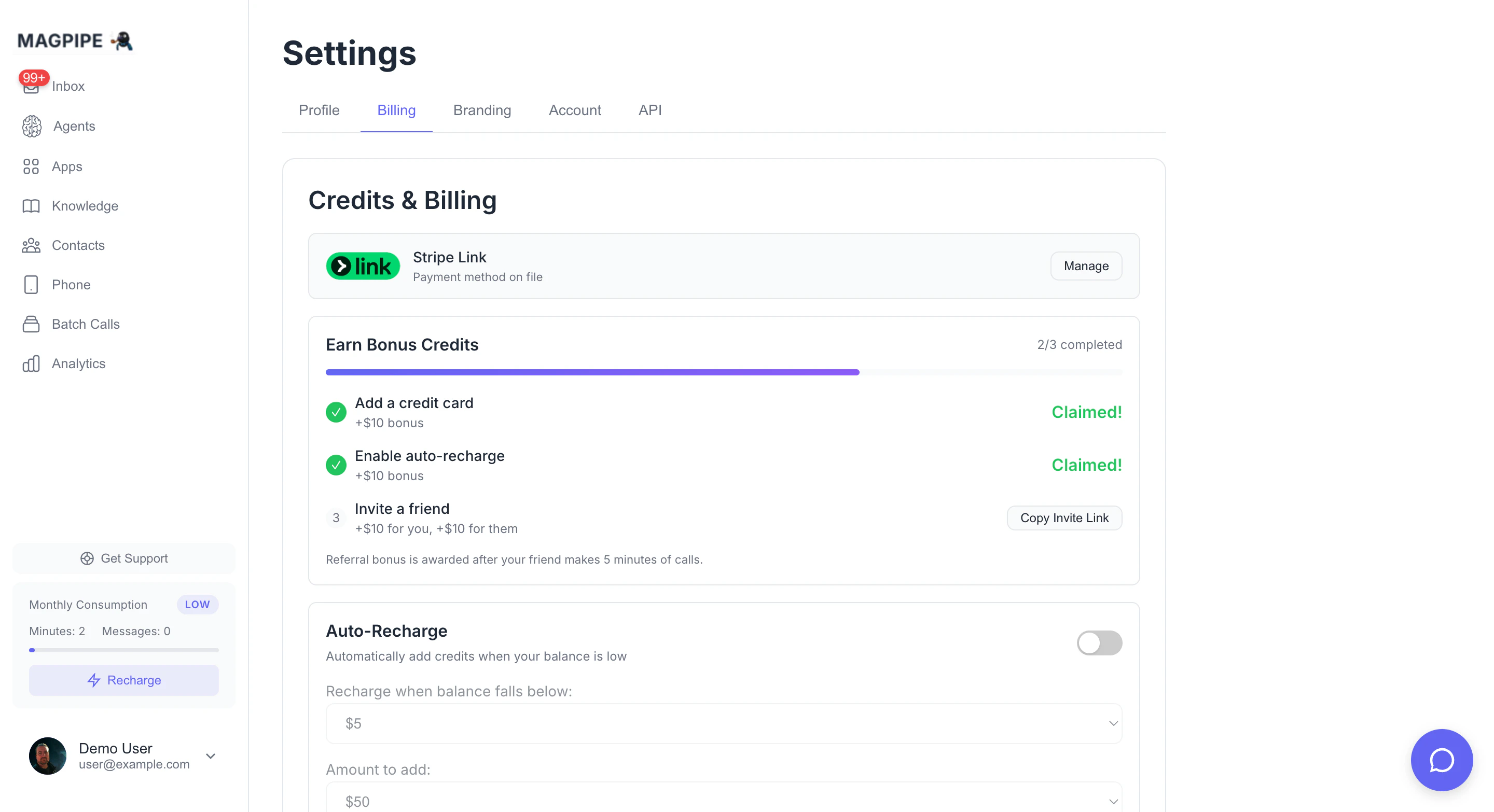Open the Amount to add dropdown showing $50
This screenshot has height=812, width=1494.
[723, 801]
